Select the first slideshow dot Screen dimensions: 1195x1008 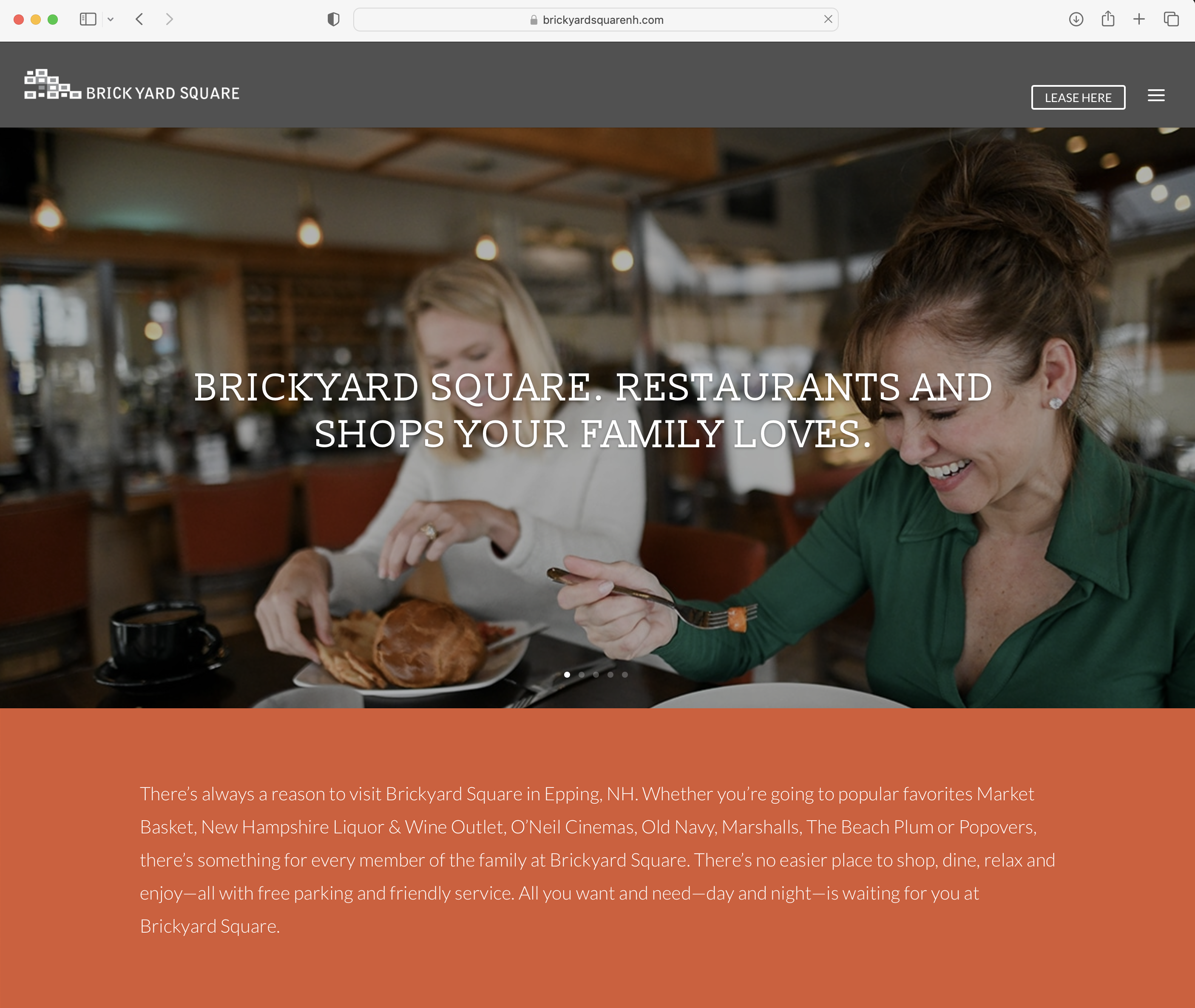(x=567, y=674)
